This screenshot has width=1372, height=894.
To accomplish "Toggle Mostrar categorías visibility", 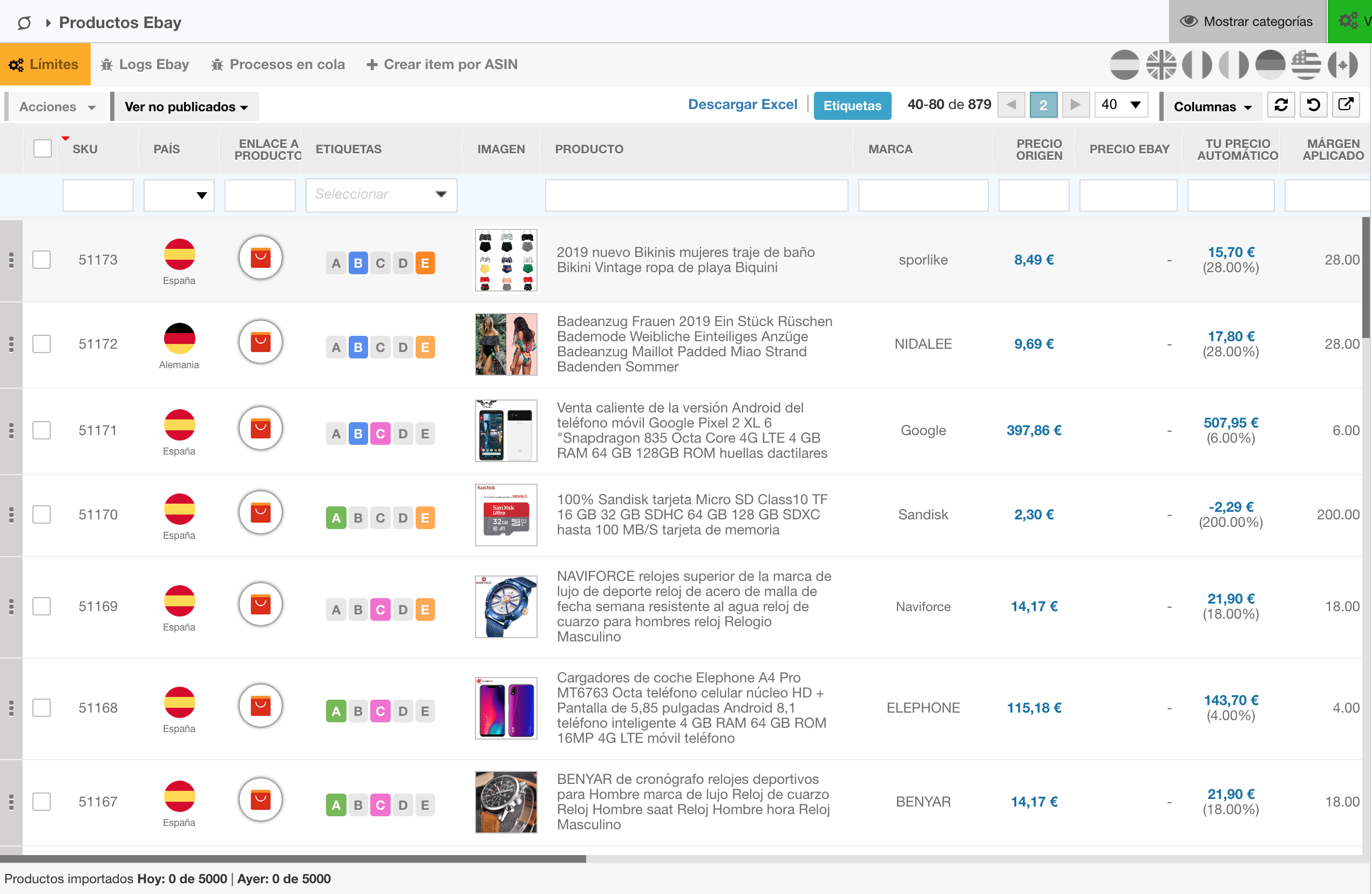I will click(1247, 22).
